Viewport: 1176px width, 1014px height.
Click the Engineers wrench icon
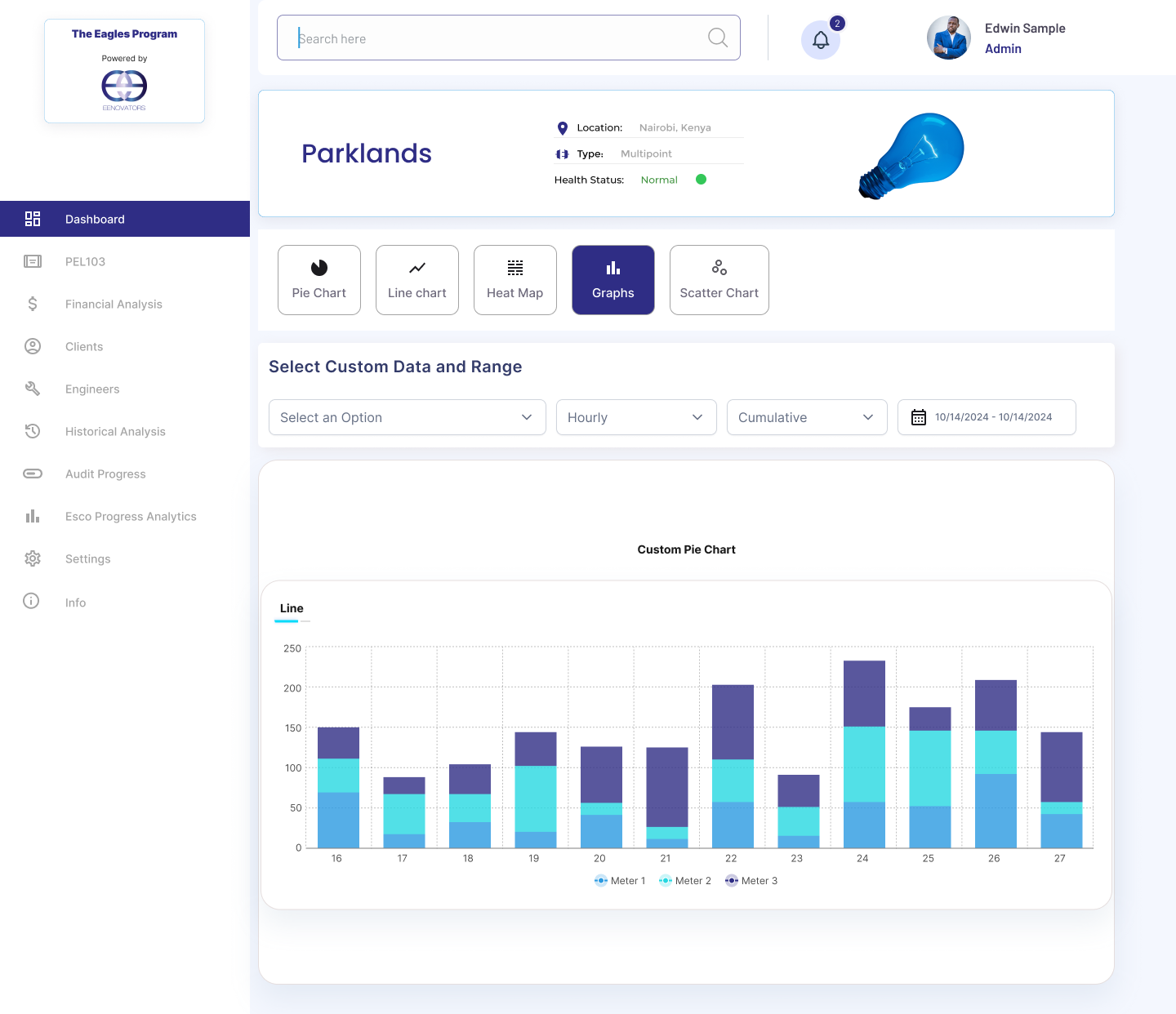[33, 389]
